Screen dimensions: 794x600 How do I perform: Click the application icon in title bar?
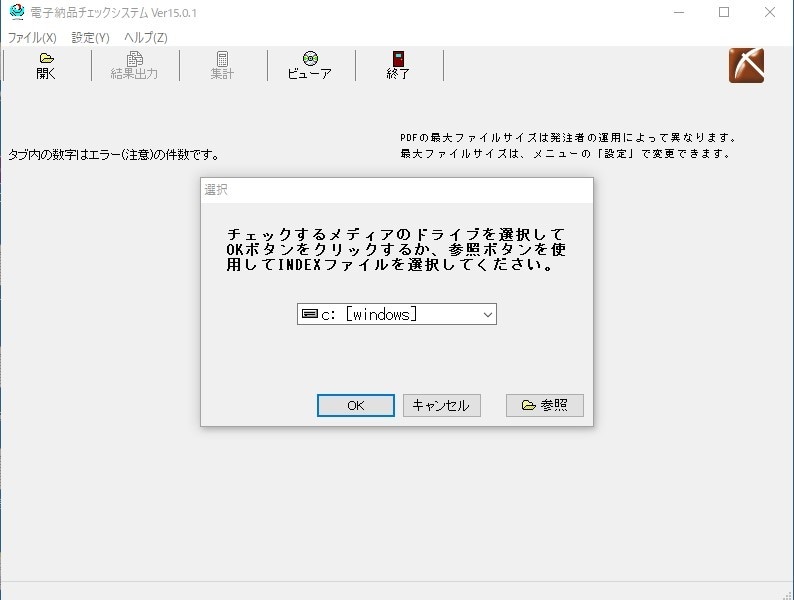click(x=17, y=12)
